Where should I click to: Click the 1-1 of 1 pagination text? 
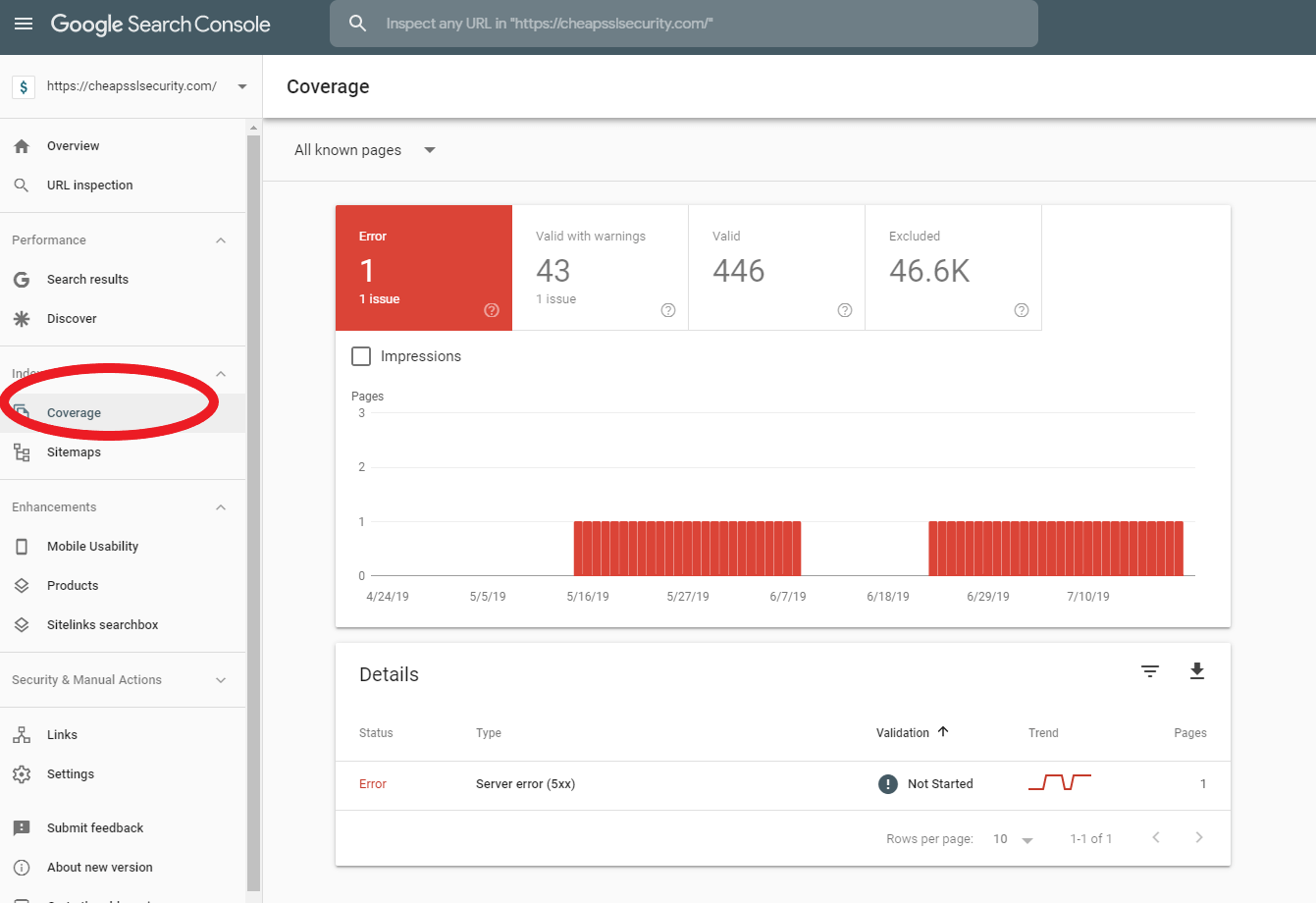click(x=1091, y=839)
